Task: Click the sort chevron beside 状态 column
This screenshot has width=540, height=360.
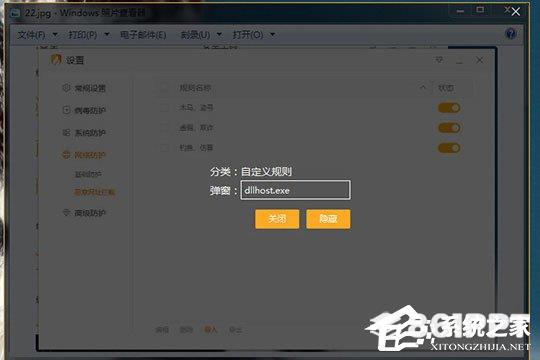Action: tap(423, 88)
